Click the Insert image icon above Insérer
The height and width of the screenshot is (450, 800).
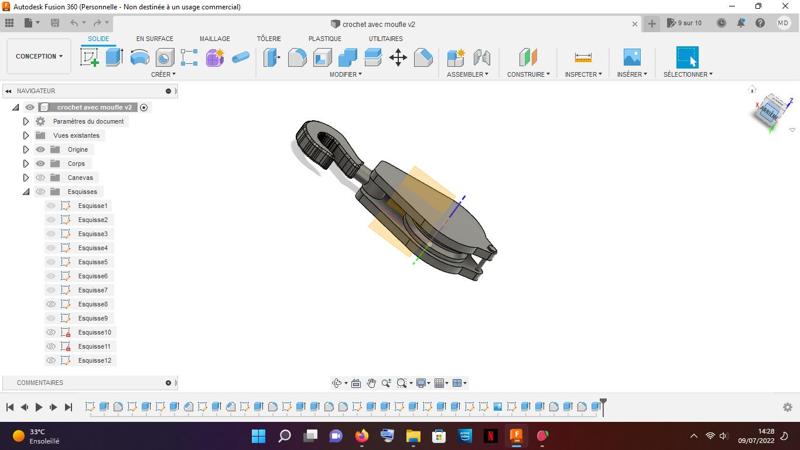click(x=632, y=58)
